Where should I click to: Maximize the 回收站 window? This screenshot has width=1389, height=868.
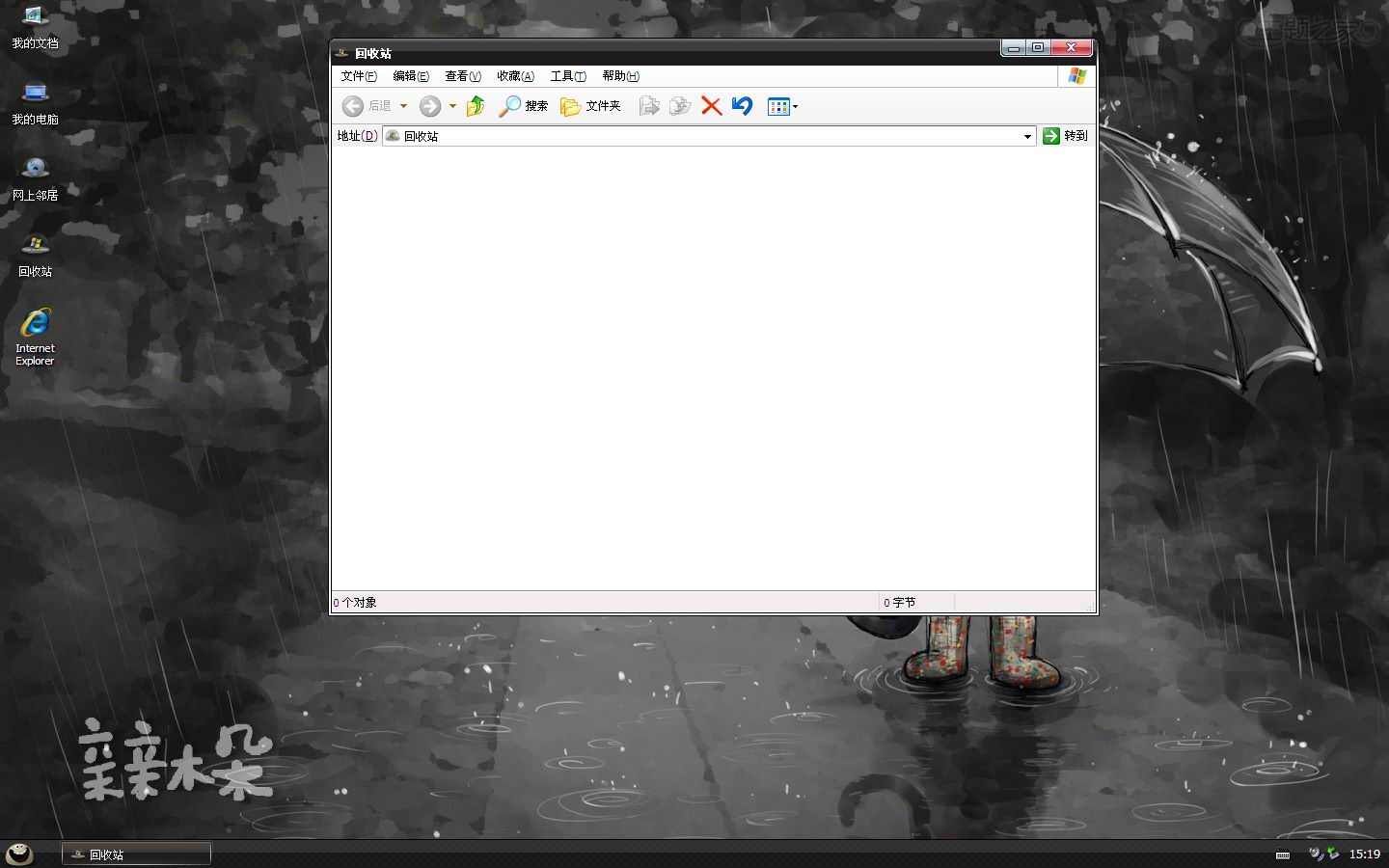pyautogui.click(x=1038, y=47)
